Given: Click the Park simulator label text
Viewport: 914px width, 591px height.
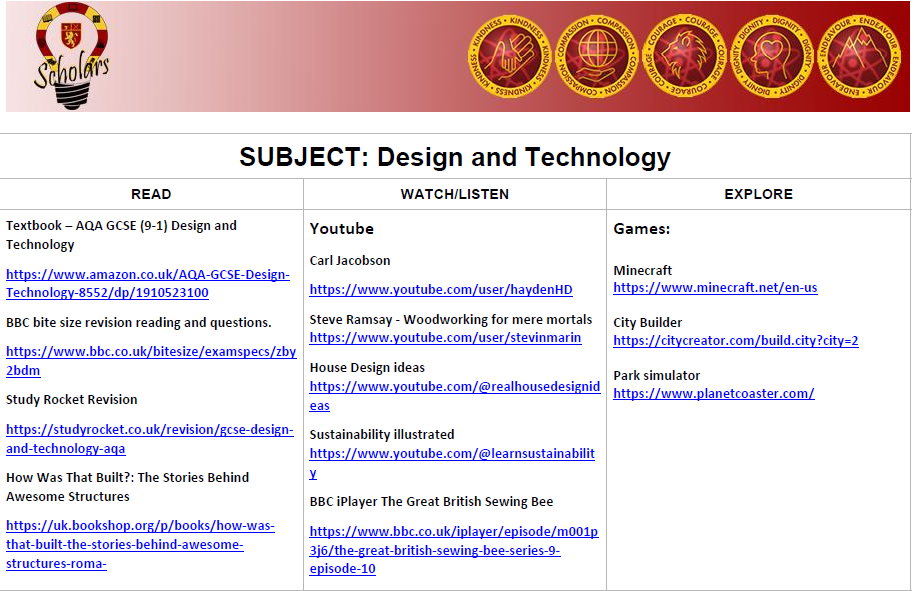Looking at the screenshot, I should pyautogui.click(x=656, y=376).
